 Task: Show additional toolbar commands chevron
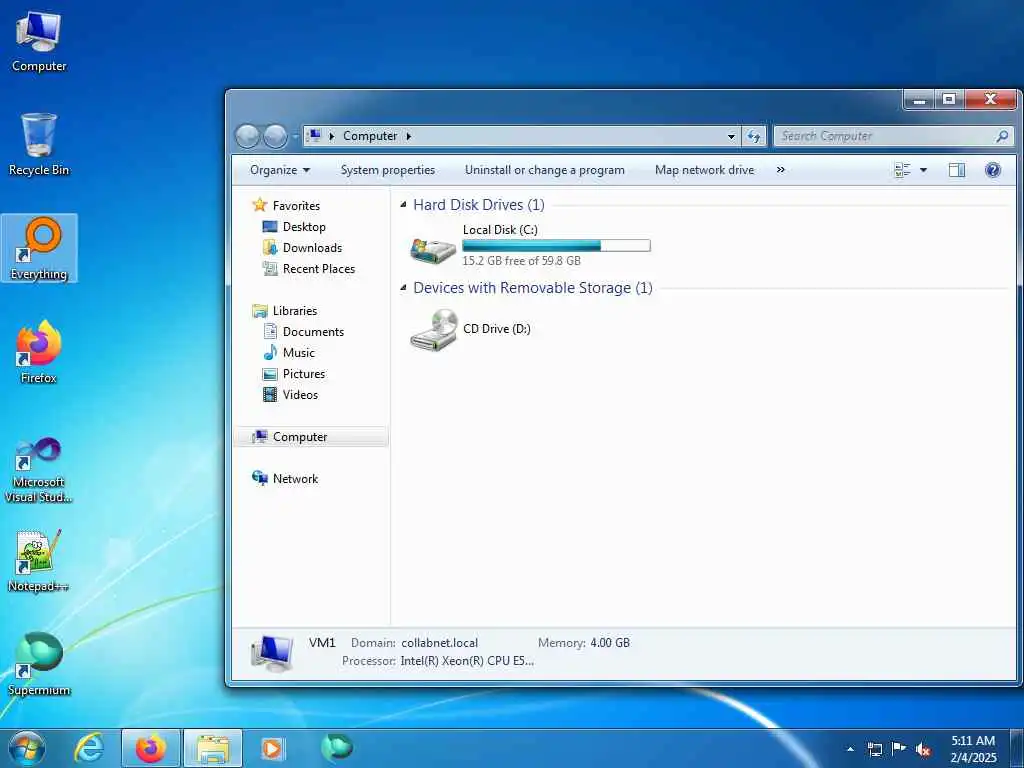(x=780, y=170)
